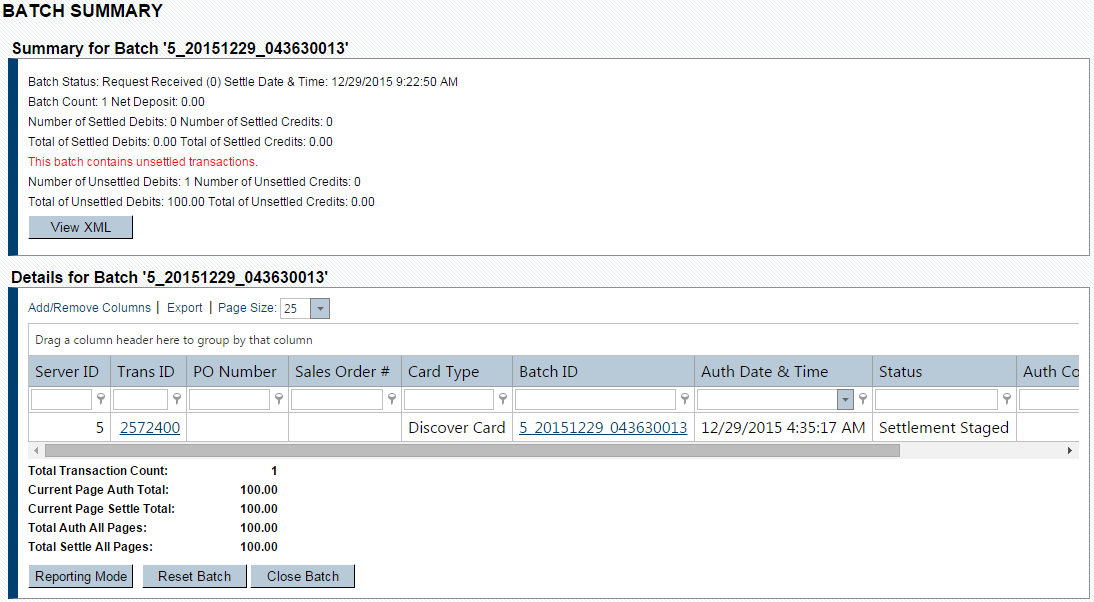Click the Trans ID filter icon
The width and height of the screenshot is (1094, 602).
[177, 399]
